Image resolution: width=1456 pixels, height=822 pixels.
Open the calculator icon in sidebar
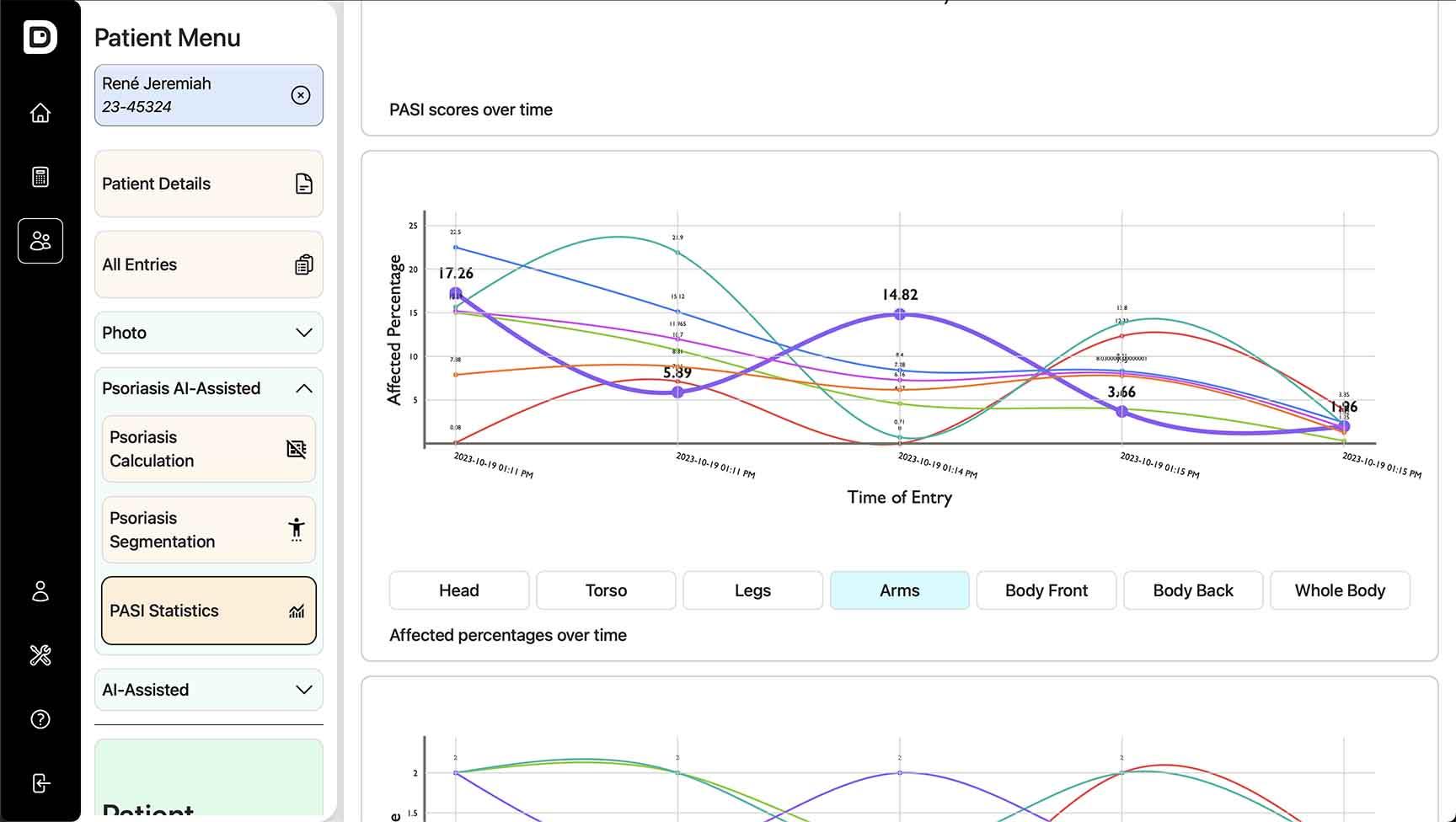[x=40, y=177]
